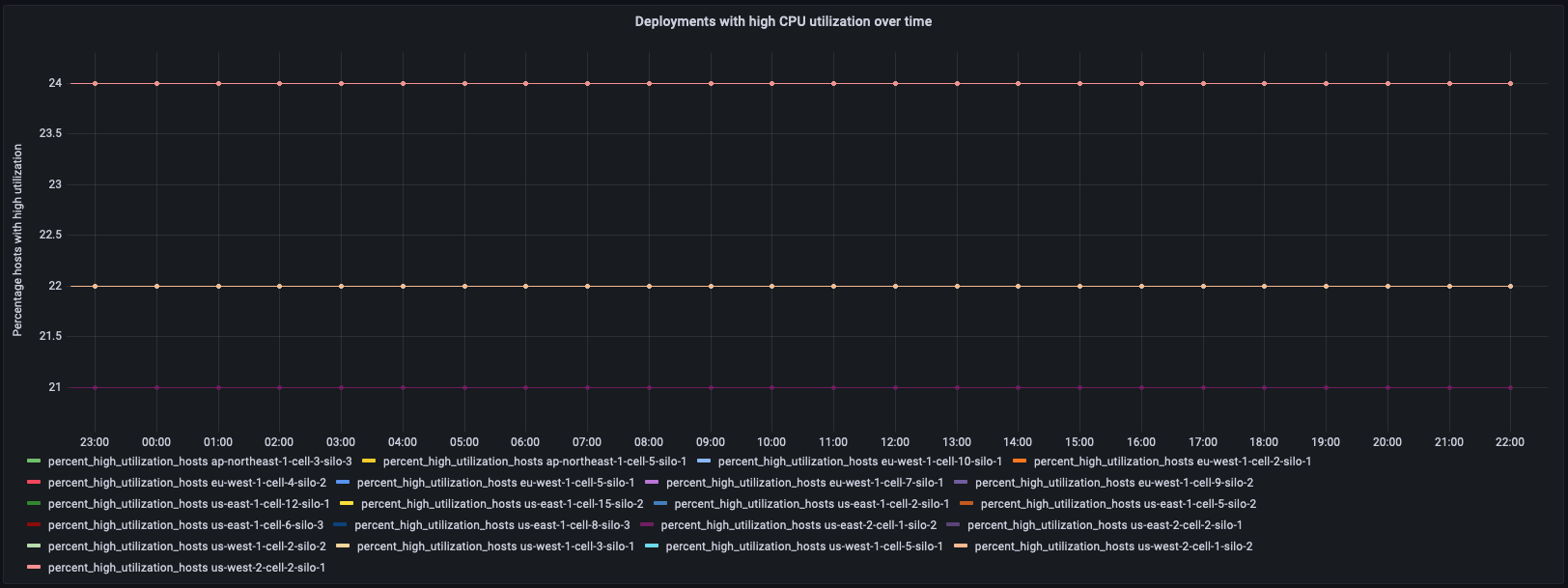1568x588 pixels.
Task: Click the us-west-2-cell-2-silo-1 series color indicator
Action: click(x=34, y=568)
